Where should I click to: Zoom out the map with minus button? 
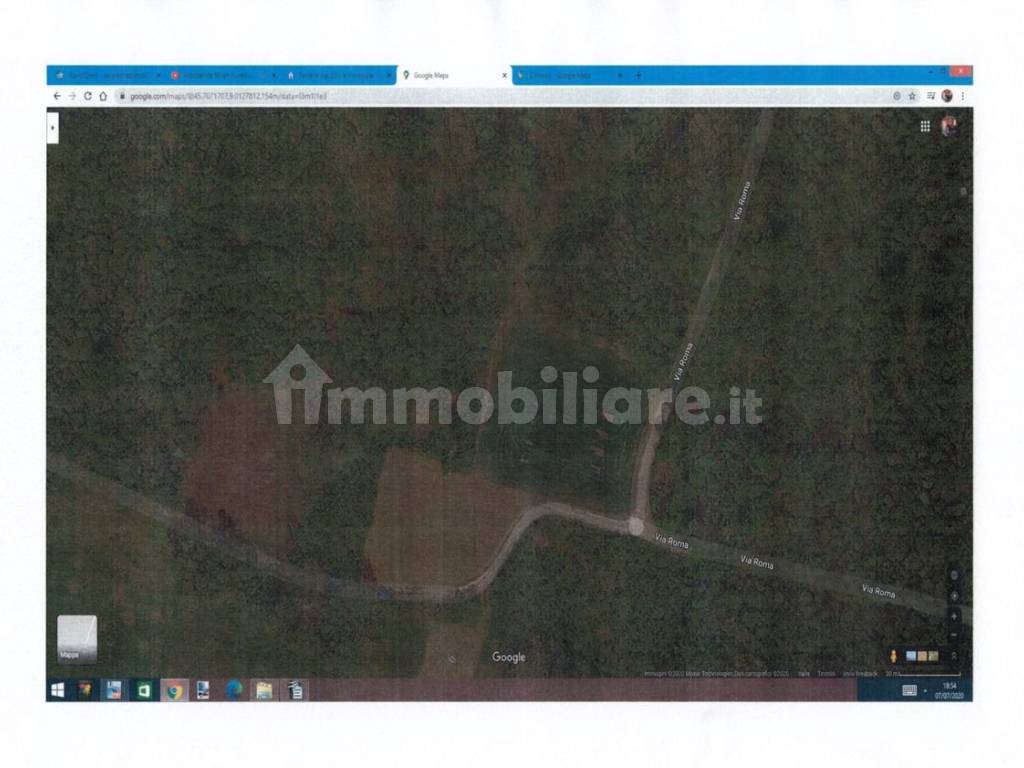point(954,634)
